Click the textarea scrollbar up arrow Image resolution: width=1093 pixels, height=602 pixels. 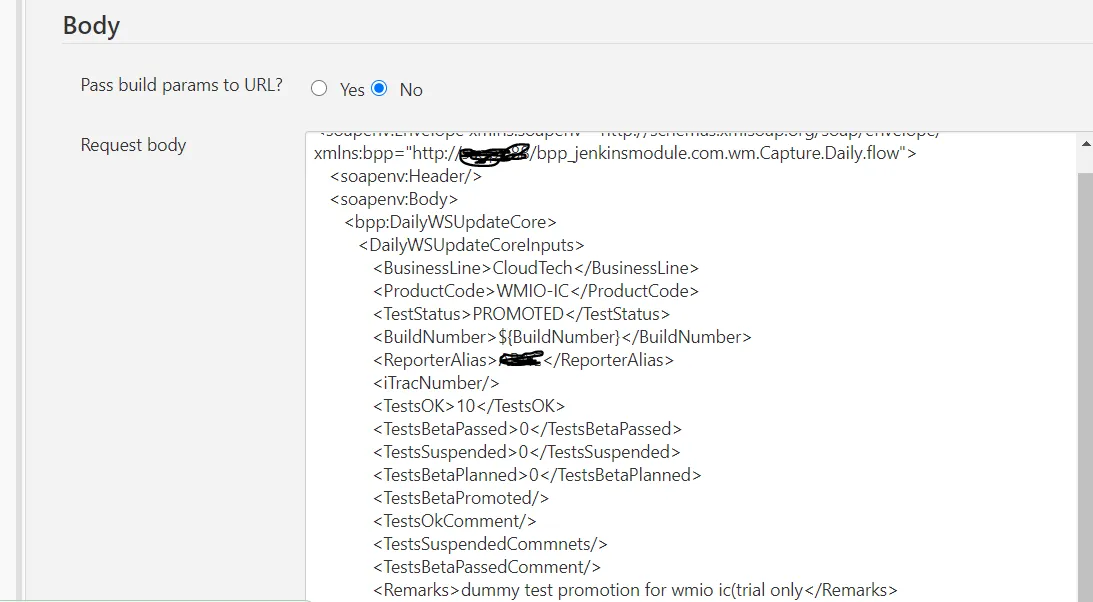click(x=1085, y=144)
